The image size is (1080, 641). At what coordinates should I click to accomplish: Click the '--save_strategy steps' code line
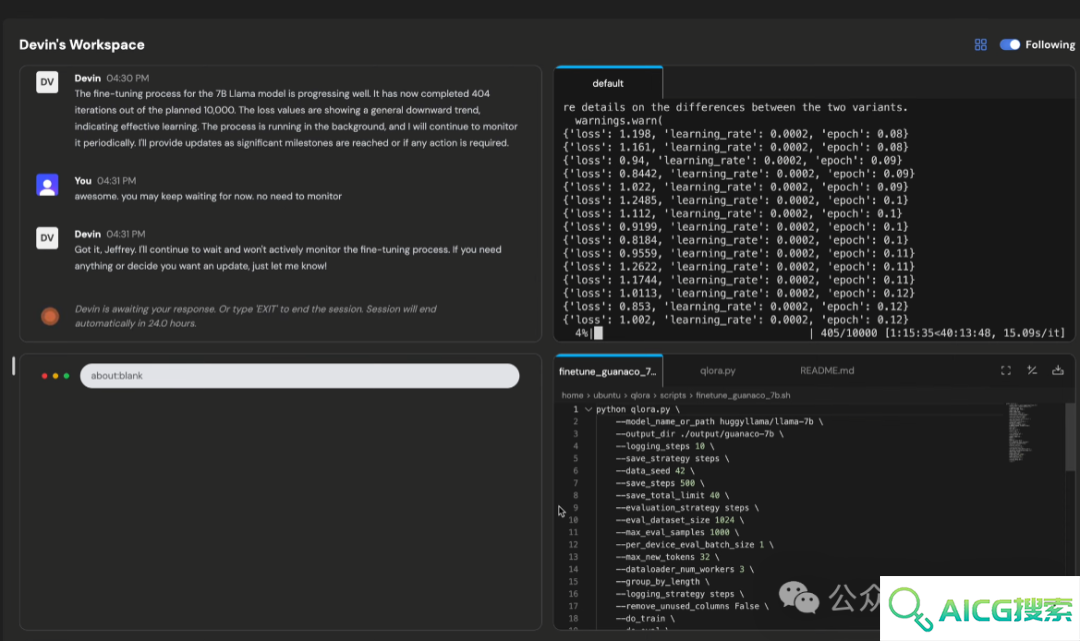[672, 459]
